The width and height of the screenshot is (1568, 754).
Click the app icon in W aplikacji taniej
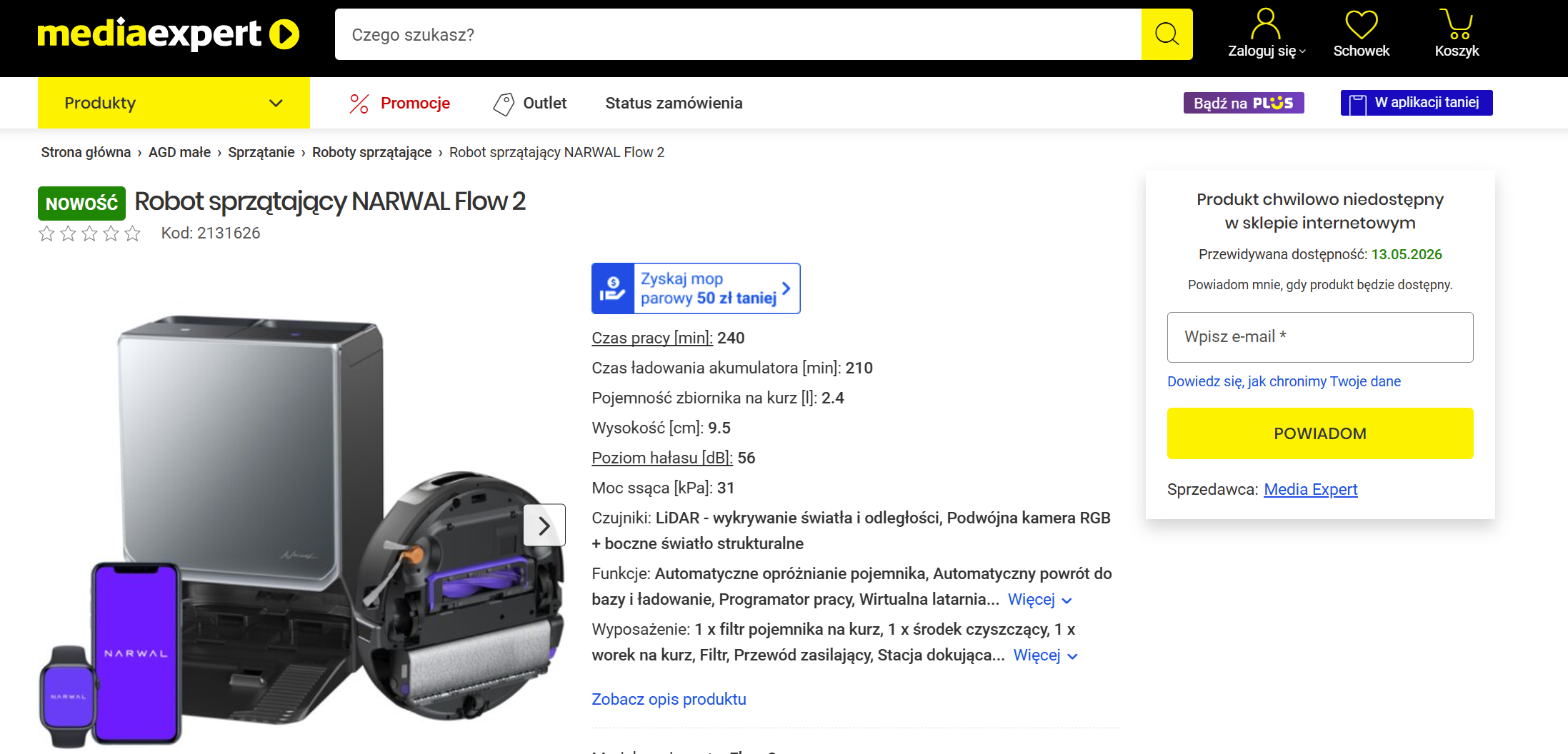pos(1357,104)
